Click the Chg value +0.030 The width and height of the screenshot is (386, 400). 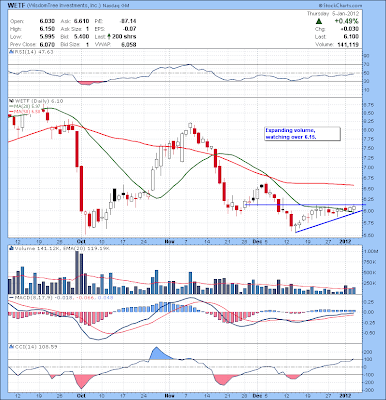tap(350, 29)
